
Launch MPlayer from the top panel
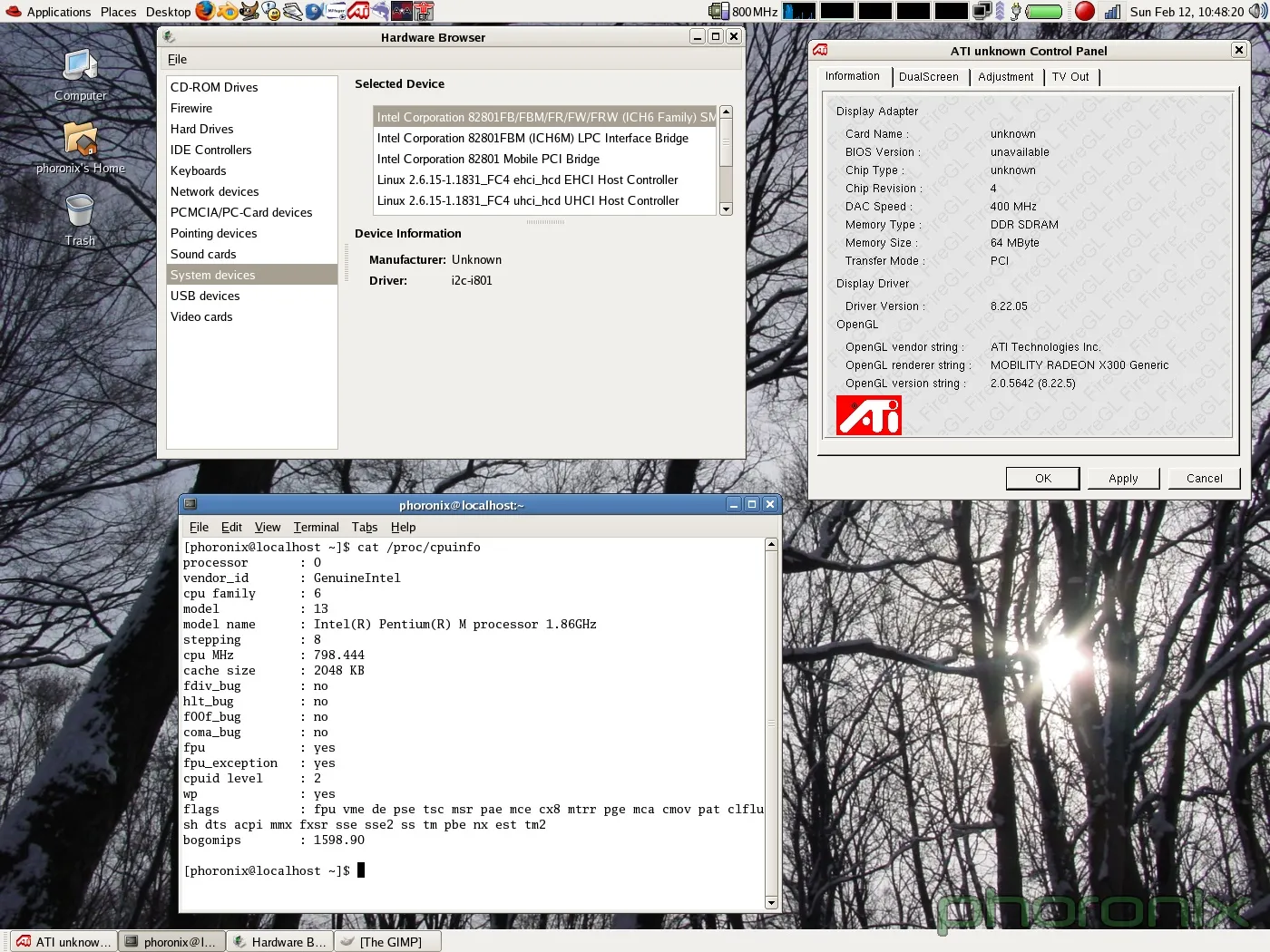(336, 11)
